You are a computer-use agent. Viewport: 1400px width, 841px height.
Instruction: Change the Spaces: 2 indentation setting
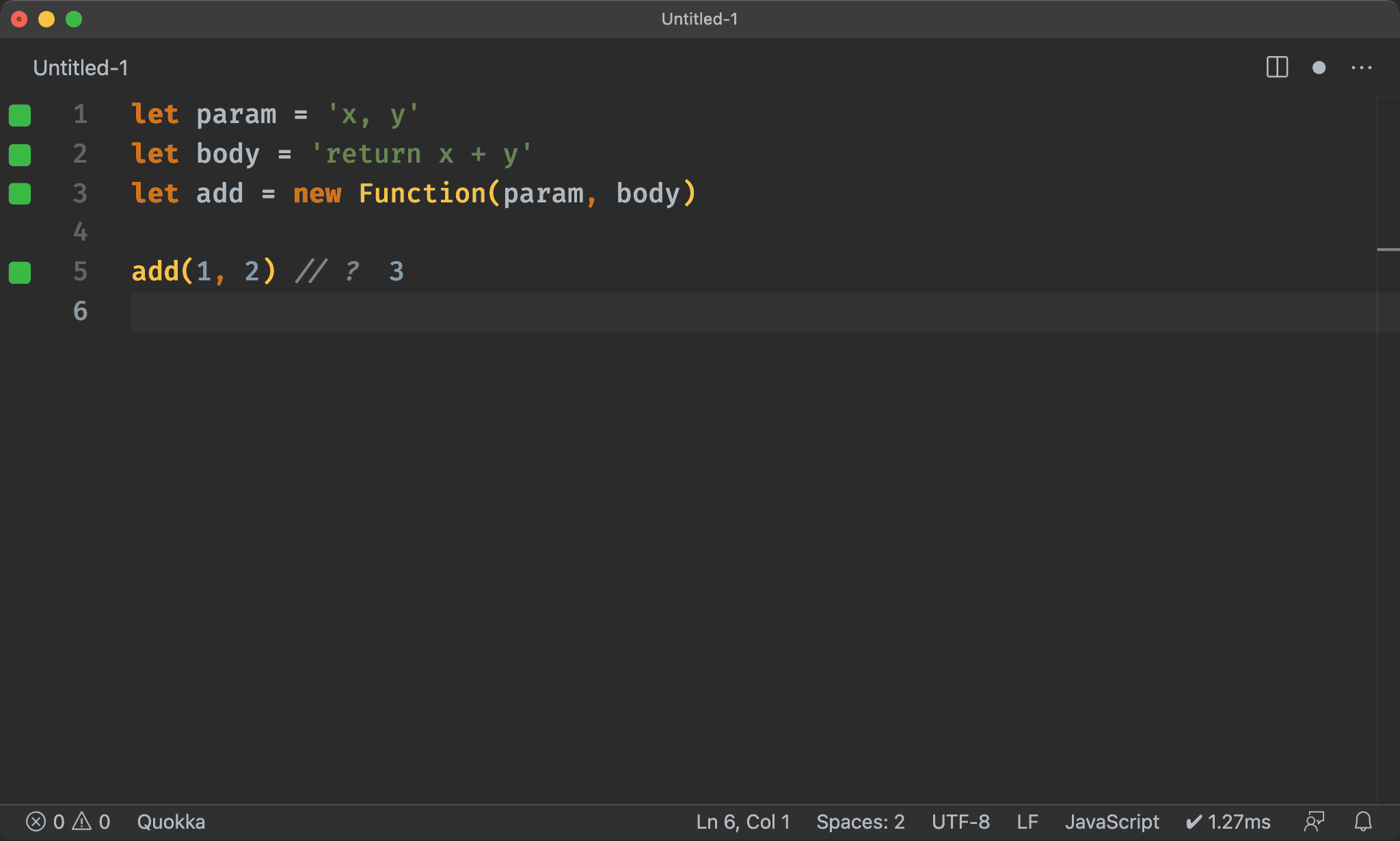point(860,821)
